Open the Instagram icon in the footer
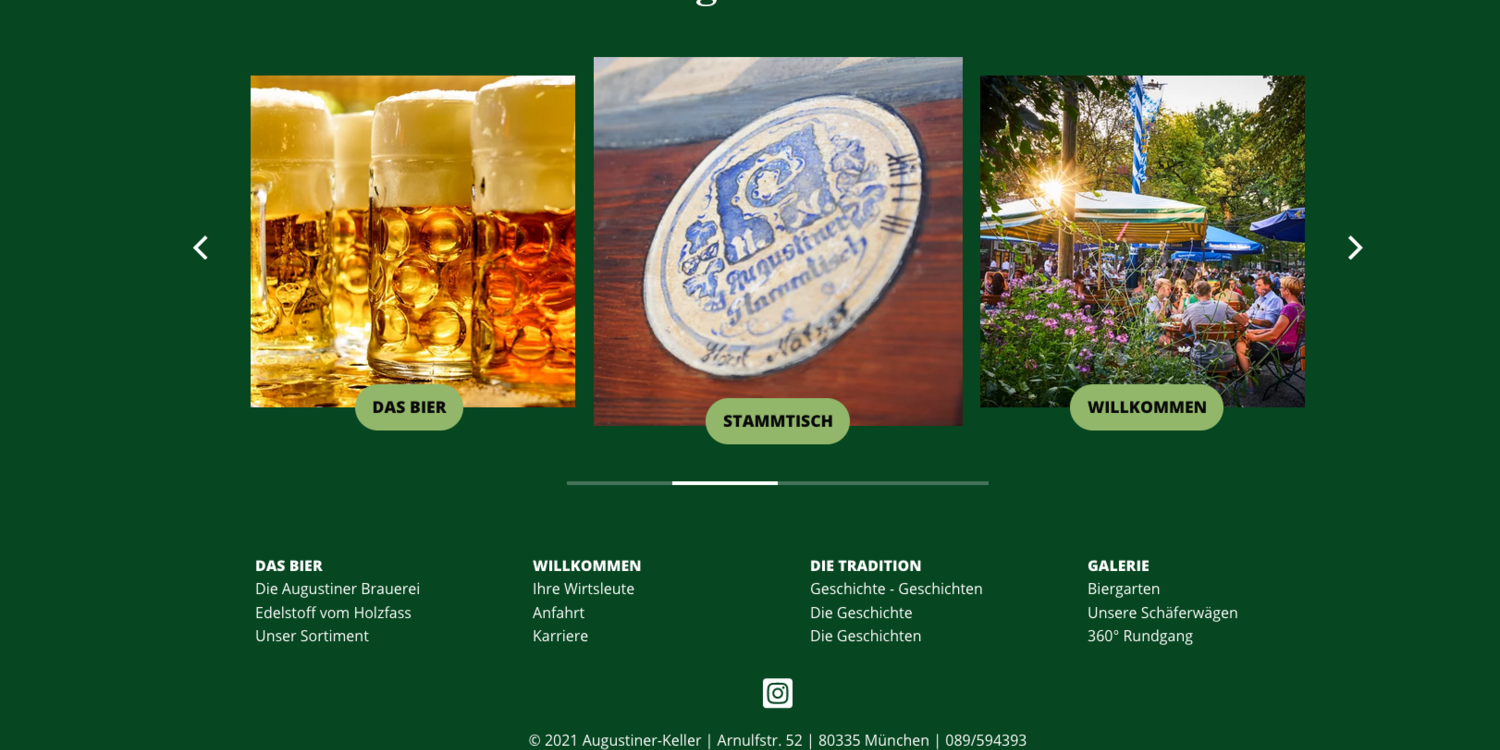 point(777,693)
